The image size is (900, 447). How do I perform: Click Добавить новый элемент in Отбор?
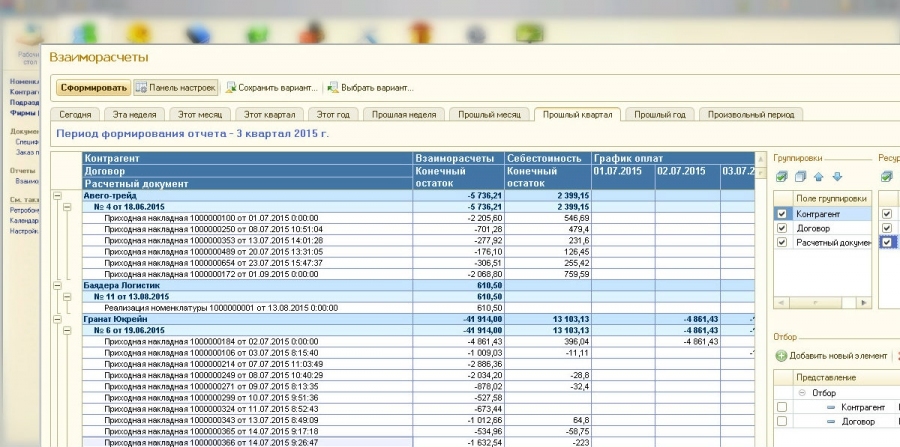click(831, 356)
